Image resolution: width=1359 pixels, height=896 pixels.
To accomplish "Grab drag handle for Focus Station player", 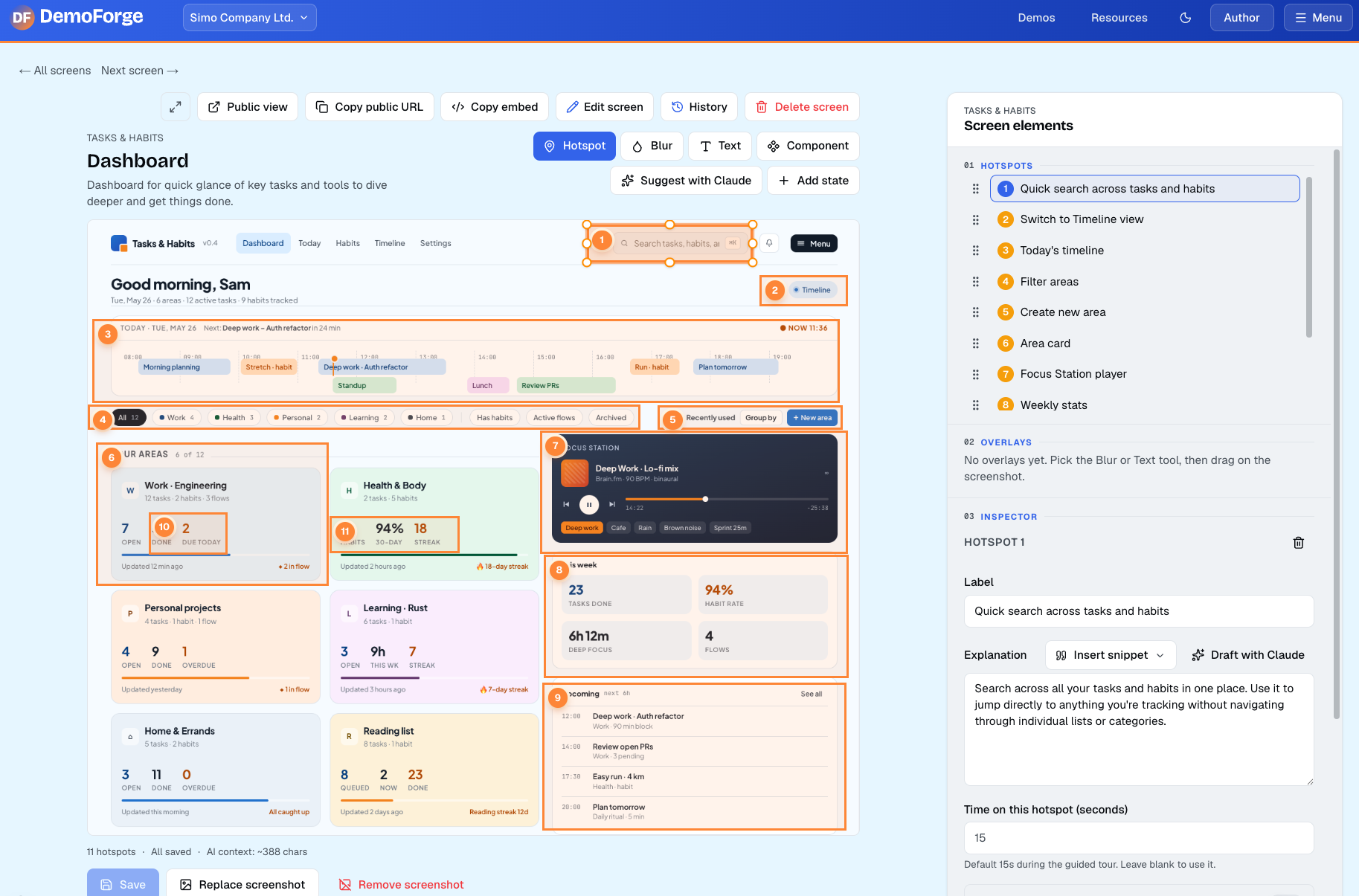I will [x=976, y=374].
